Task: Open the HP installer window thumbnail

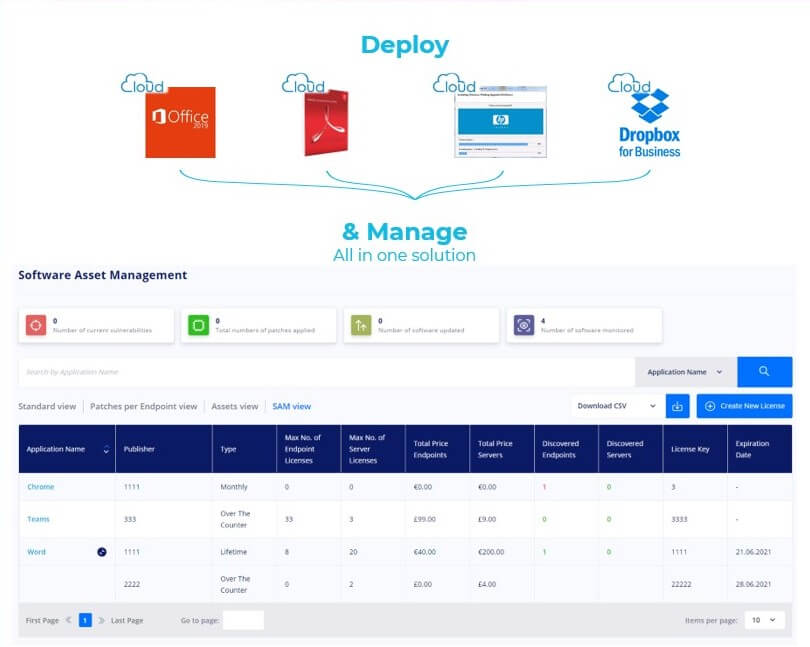Action: [500, 122]
